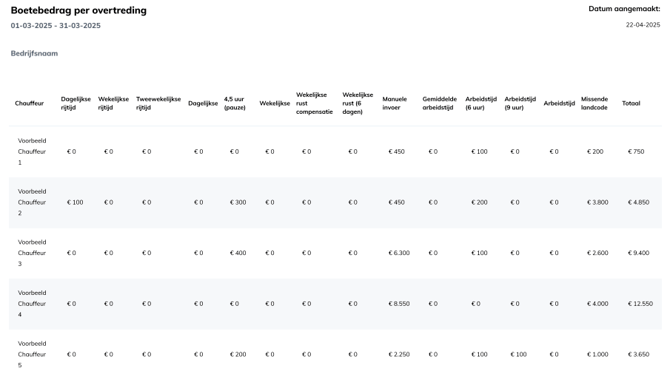Click Chauffeur 3's missing landcode € 2.600
Viewport: 670px width, 385px height.
pyautogui.click(x=597, y=253)
